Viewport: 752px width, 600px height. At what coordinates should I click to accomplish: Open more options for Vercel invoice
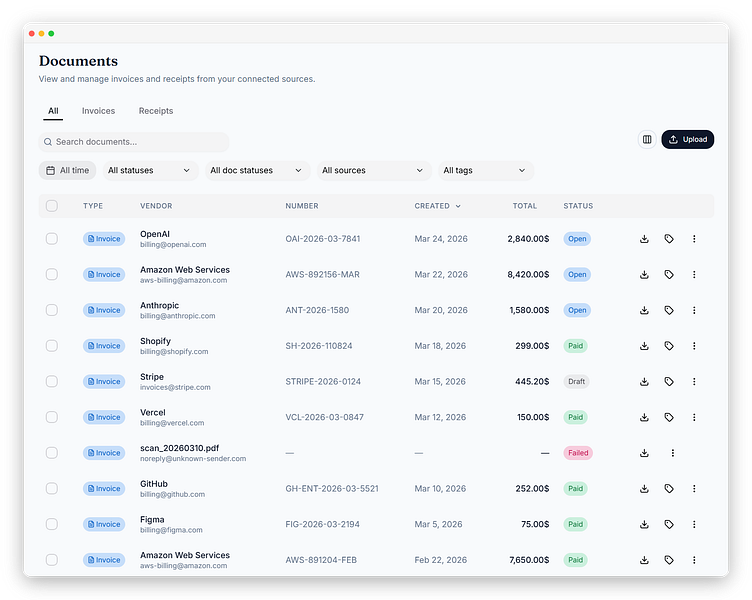point(694,417)
